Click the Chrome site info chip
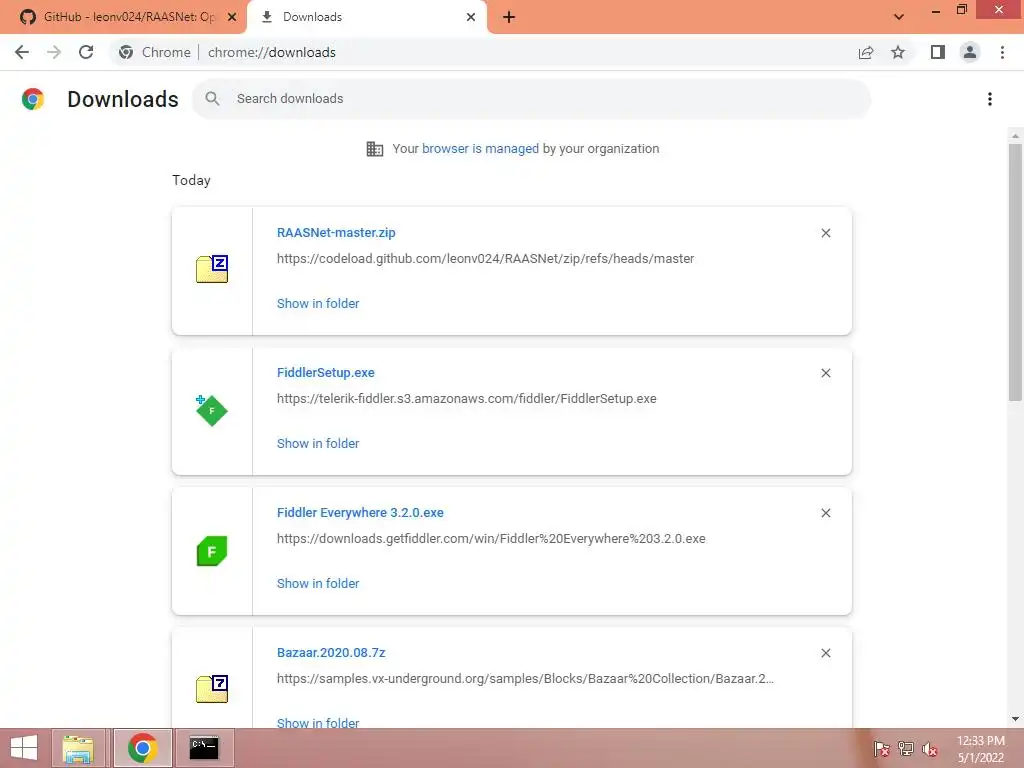 [x=155, y=52]
